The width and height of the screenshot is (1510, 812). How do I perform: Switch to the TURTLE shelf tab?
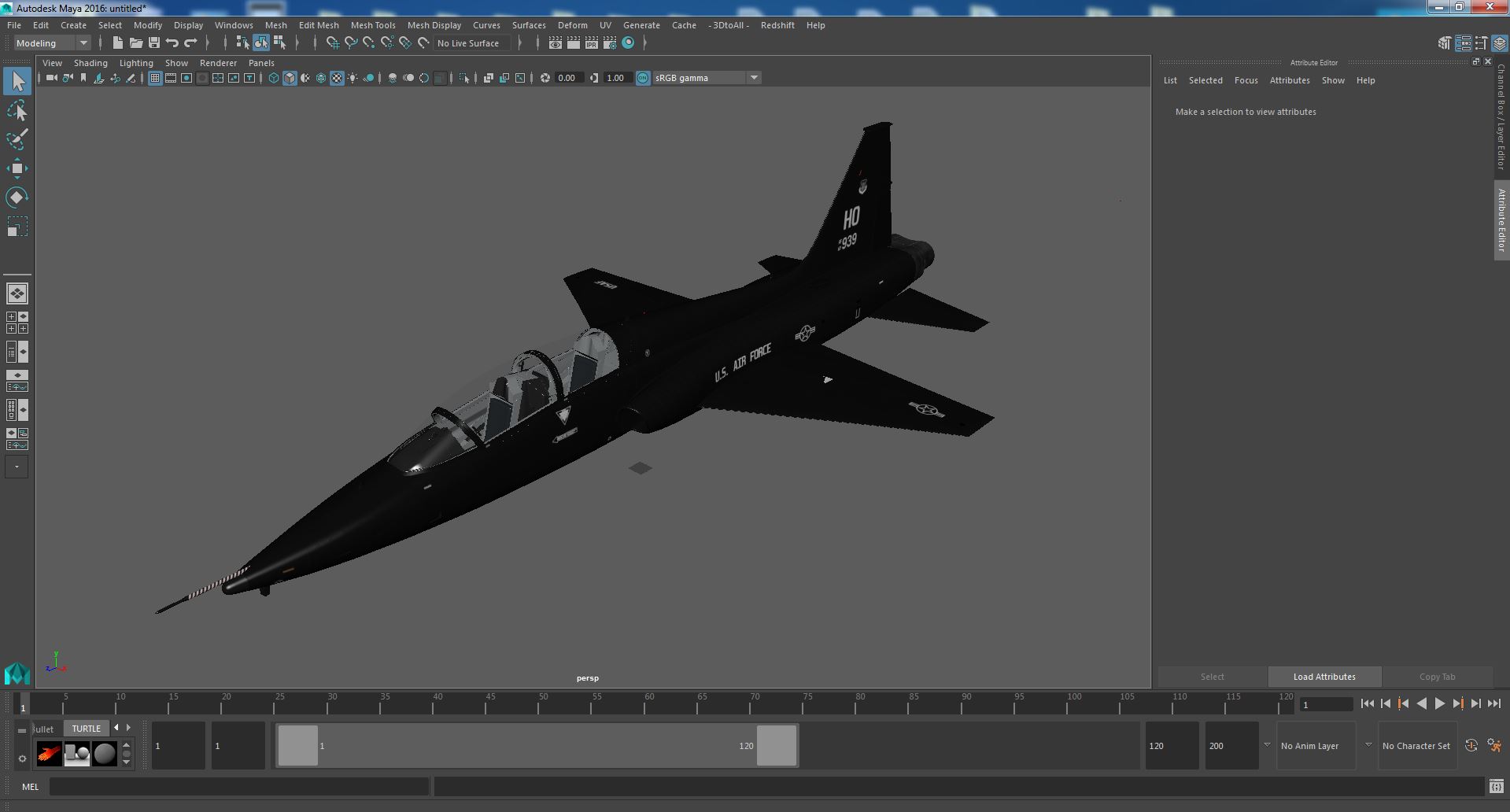[x=87, y=729]
